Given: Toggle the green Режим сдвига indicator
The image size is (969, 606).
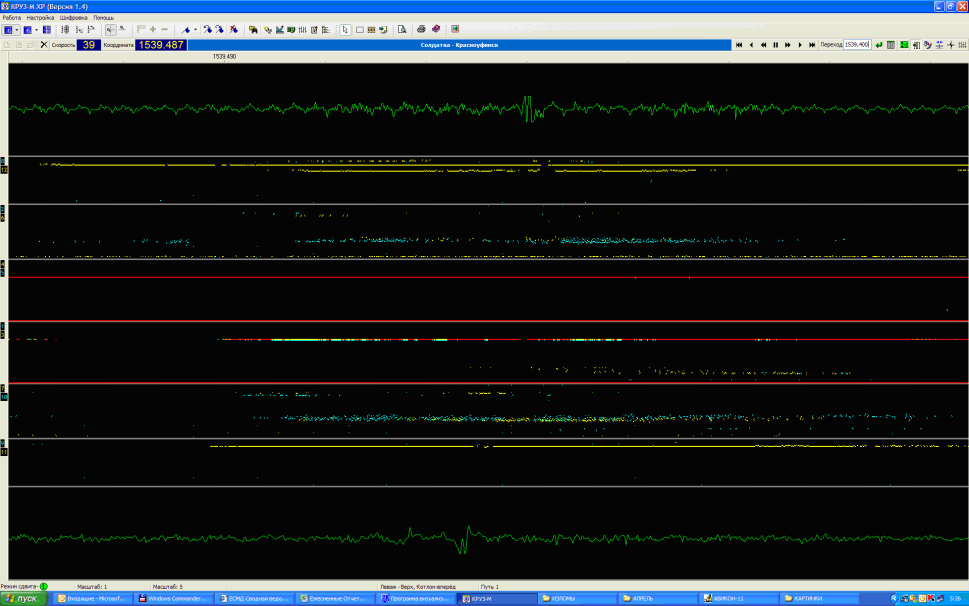Looking at the screenshot, I should (x=44, y=586).
